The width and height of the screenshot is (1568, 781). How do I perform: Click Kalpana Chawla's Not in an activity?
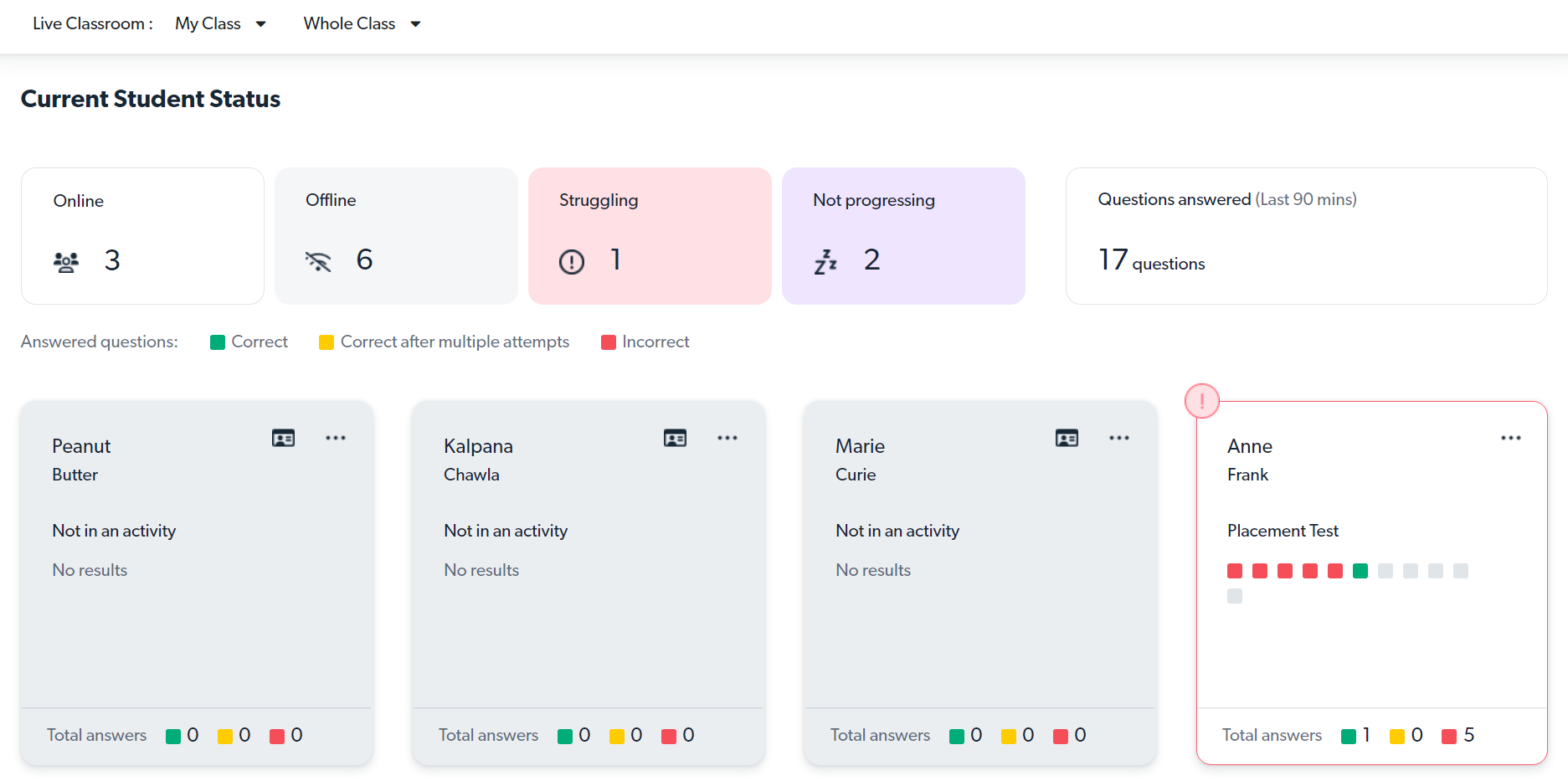(x=506, y=531)
